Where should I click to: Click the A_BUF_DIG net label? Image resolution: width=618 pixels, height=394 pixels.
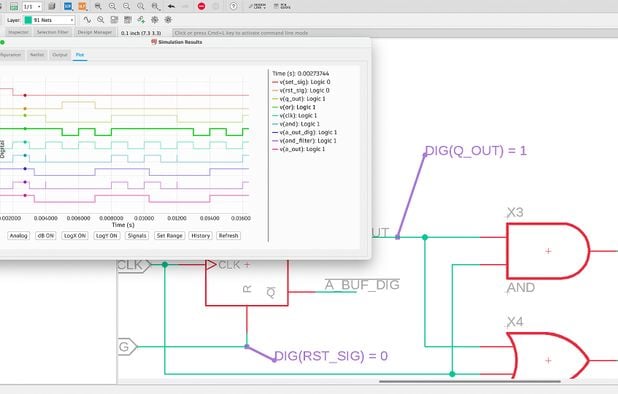pos(362,284)
